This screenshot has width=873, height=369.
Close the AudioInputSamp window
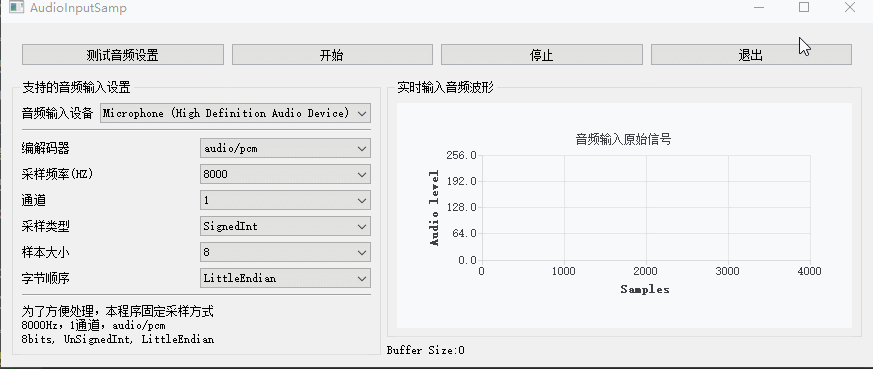pos(850,7)
